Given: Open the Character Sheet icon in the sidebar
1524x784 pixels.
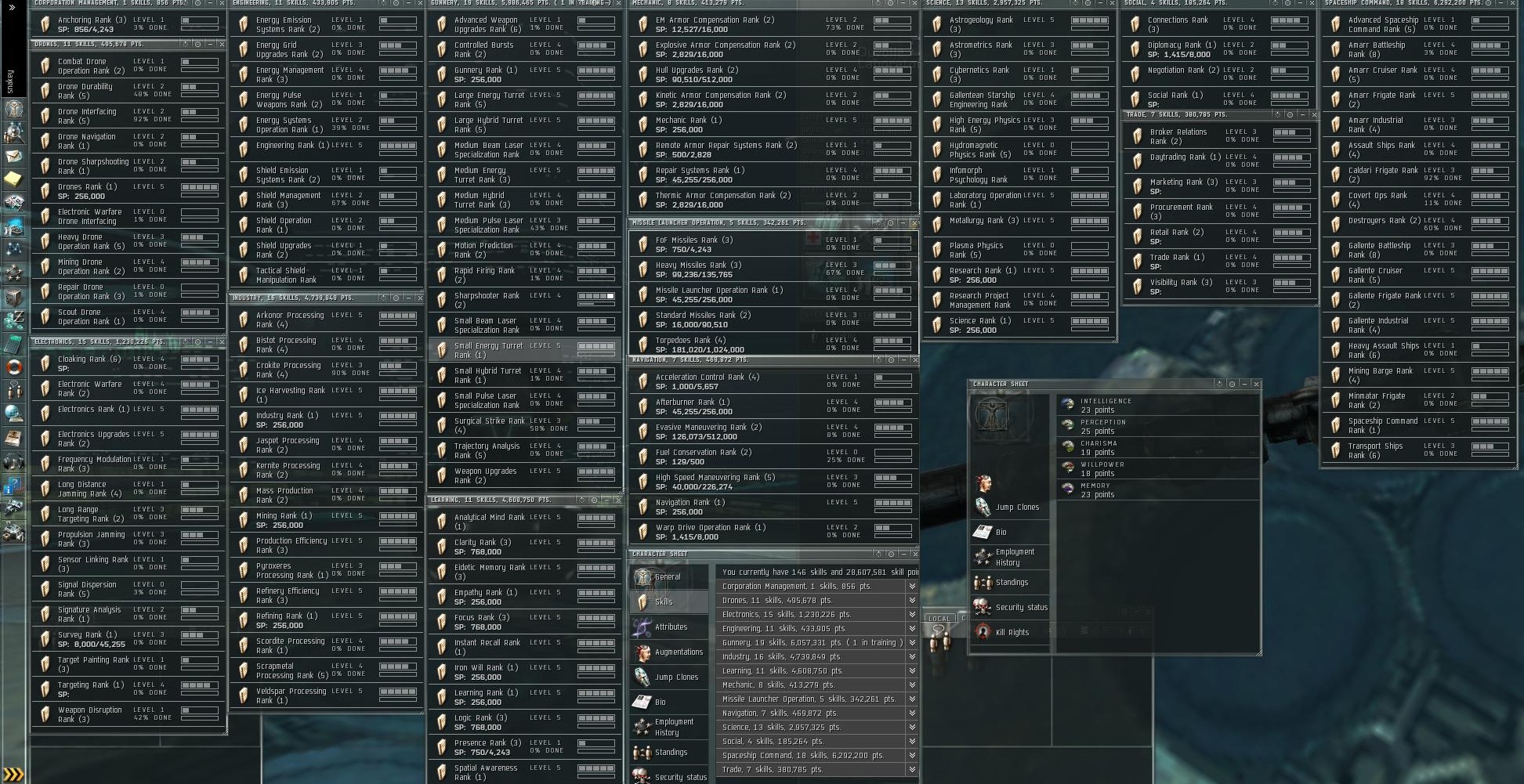Looking at the screenshot, I should pos(14,110).
